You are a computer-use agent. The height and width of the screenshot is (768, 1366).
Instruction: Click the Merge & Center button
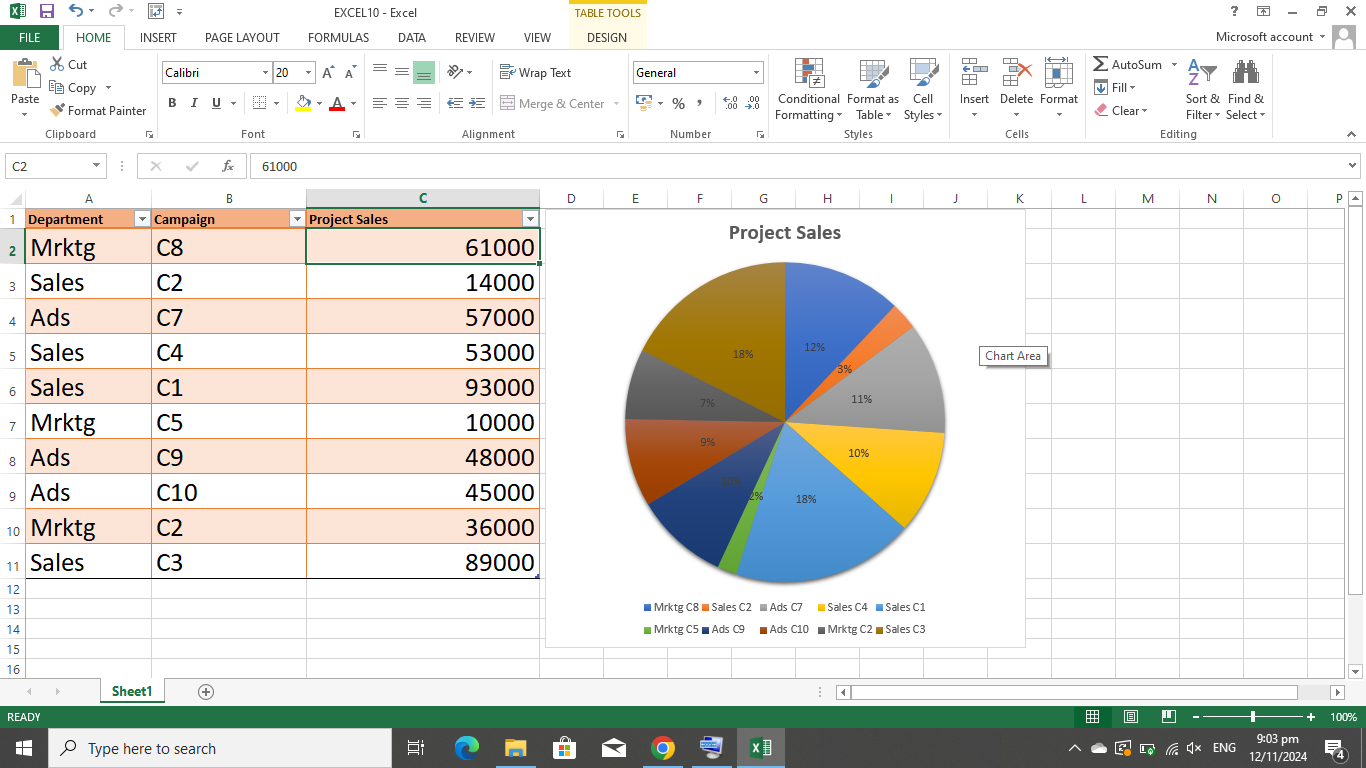coord(553,103)
